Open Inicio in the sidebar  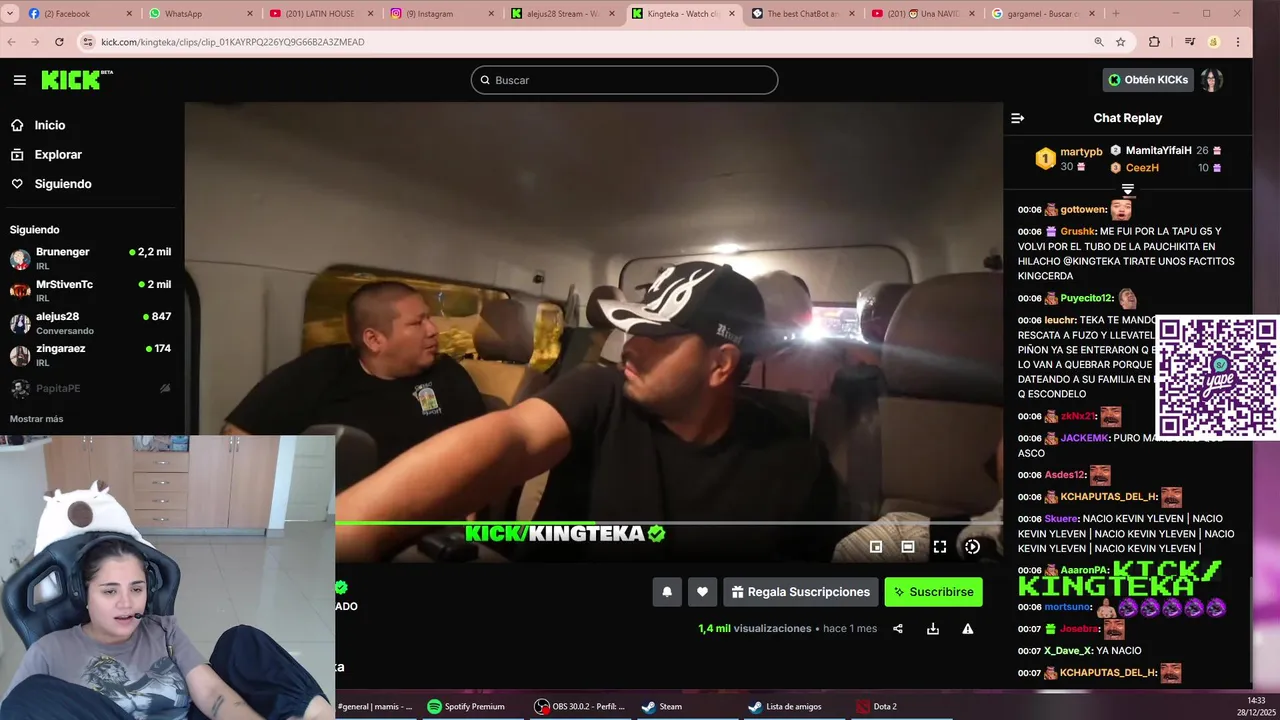click(x=49, y=125)
